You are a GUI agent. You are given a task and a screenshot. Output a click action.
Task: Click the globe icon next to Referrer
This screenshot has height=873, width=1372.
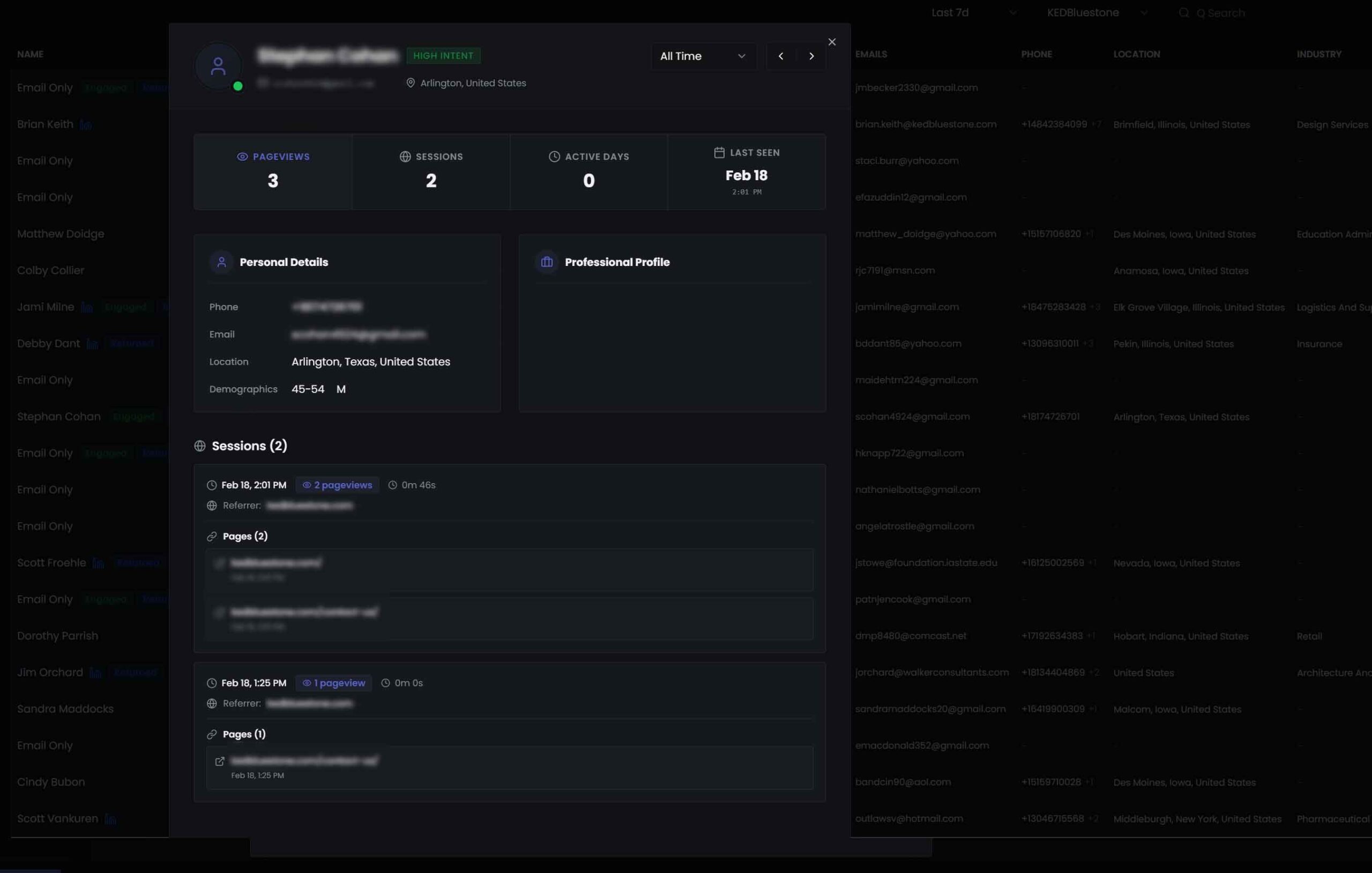pos(211,506)
